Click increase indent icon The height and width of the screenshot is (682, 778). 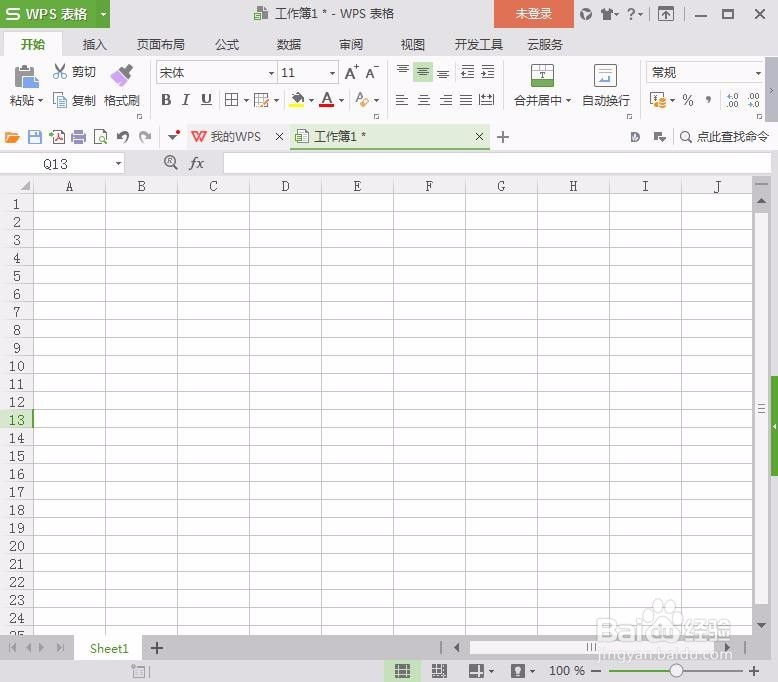(x=488, y=72)
